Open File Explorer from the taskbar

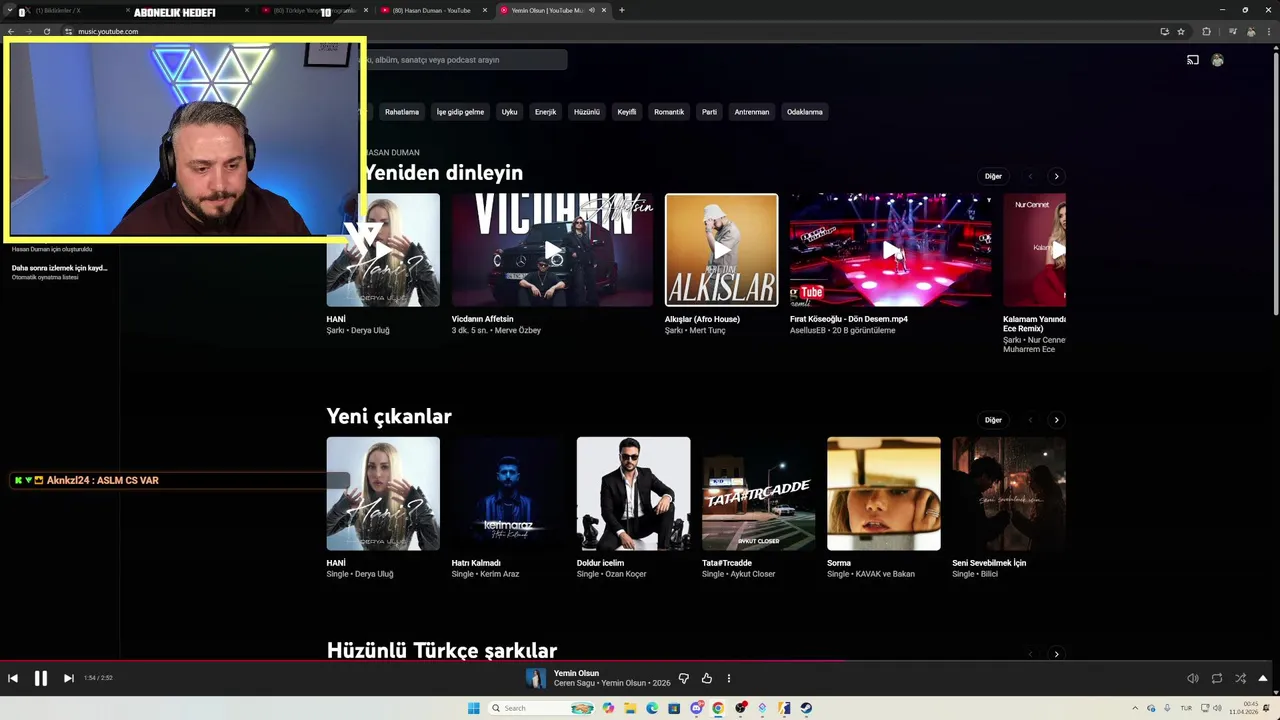(x=630, y=708)
